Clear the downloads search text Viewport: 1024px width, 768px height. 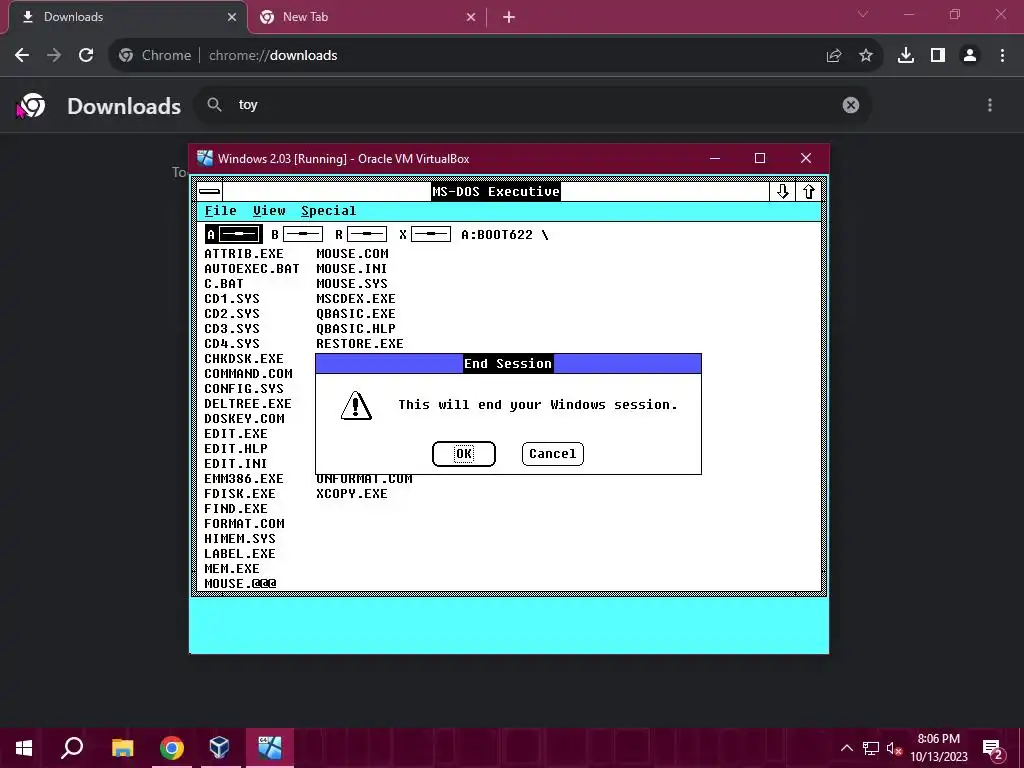(x=850, y=105)
